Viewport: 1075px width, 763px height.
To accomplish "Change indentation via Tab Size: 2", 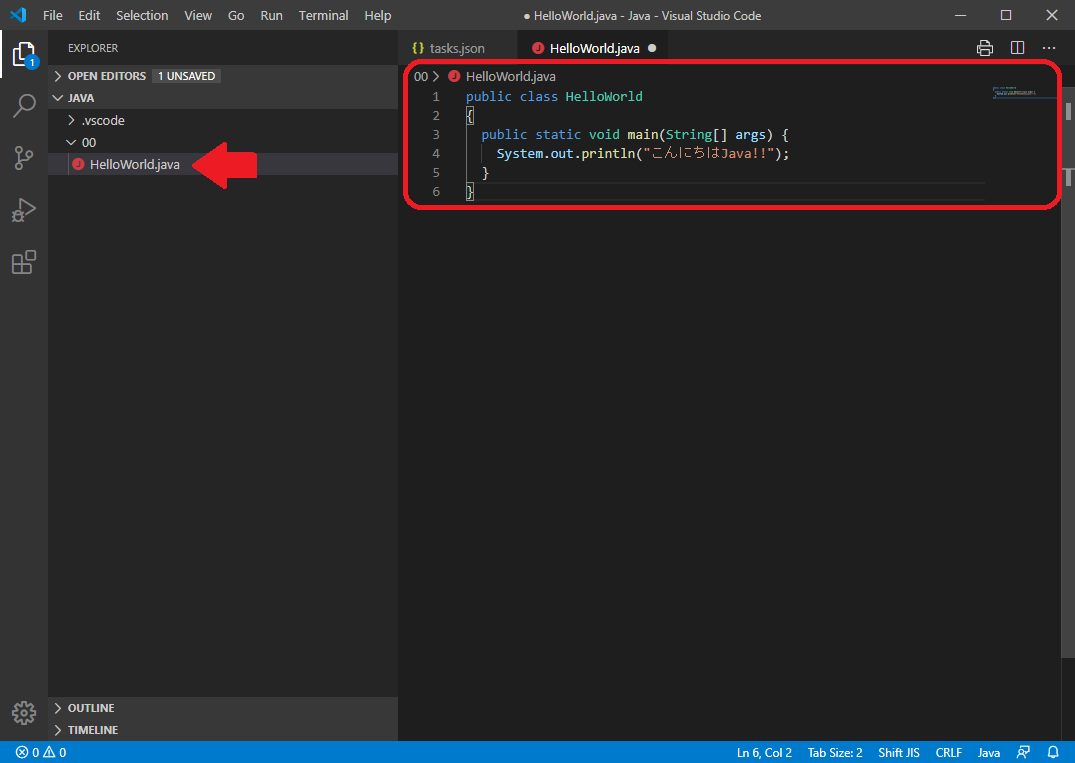I will coord(835,752).
